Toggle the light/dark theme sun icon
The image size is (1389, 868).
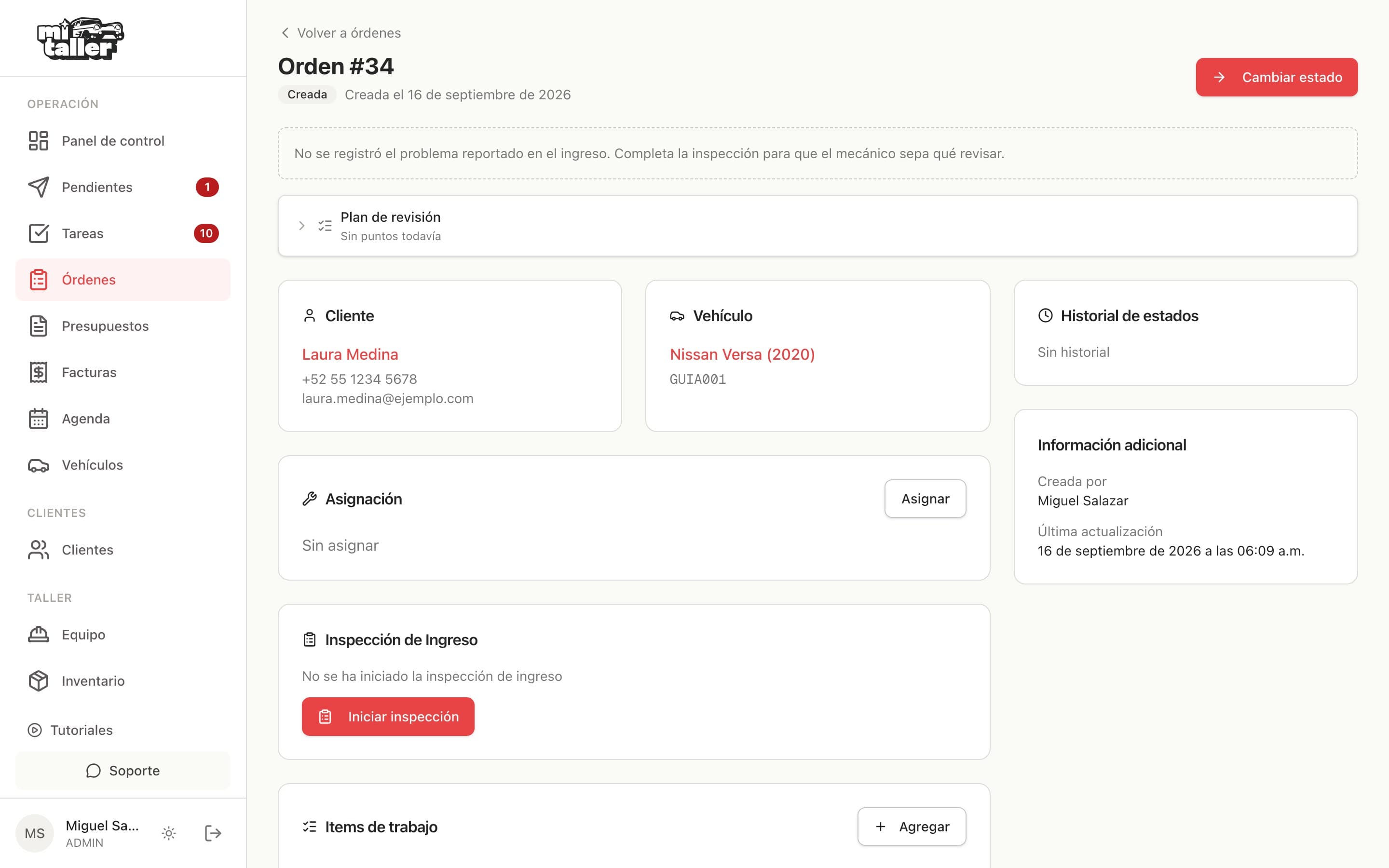click(168, 833)
